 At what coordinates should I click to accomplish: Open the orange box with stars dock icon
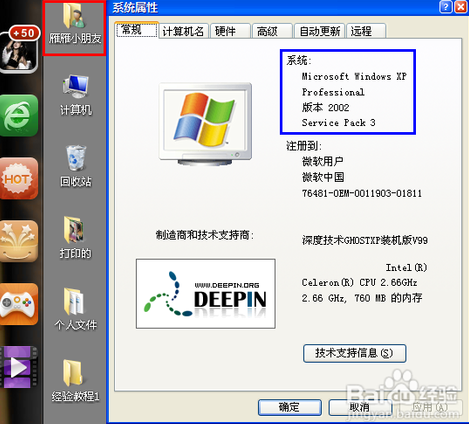(x=19, y=241)
